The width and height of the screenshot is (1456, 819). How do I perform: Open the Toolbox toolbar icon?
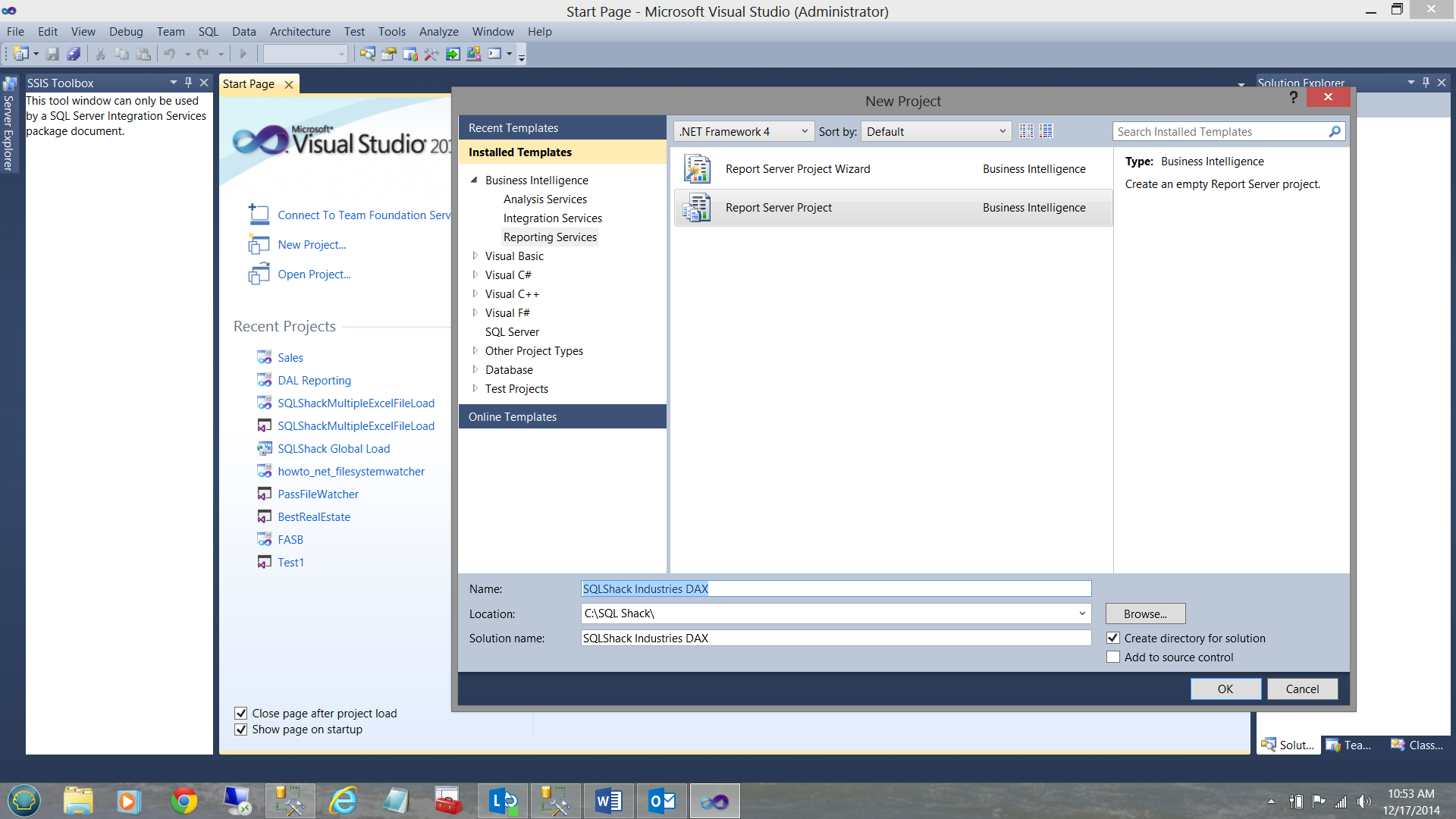click(431, 54)
